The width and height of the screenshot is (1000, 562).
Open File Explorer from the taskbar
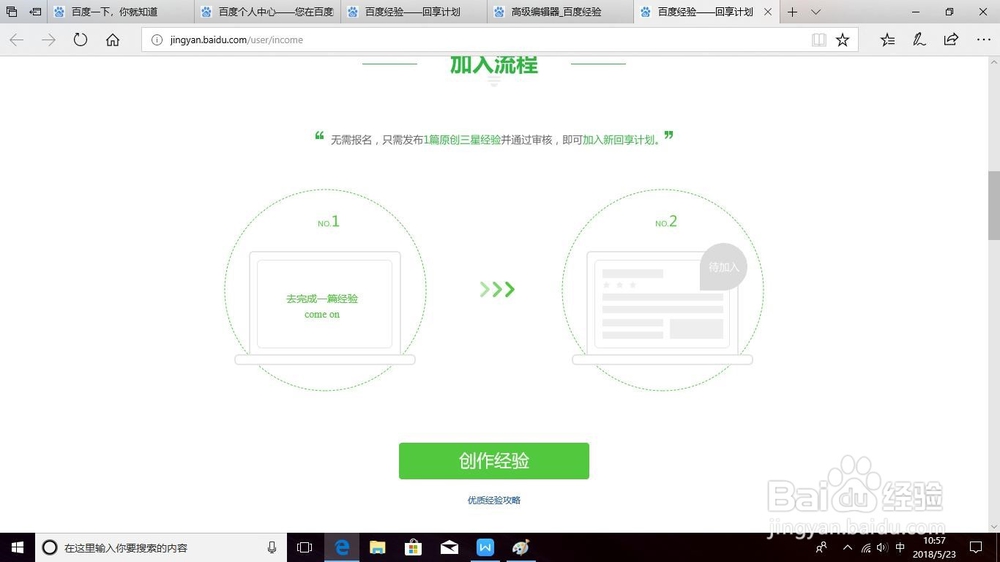[x=378, y=547]
